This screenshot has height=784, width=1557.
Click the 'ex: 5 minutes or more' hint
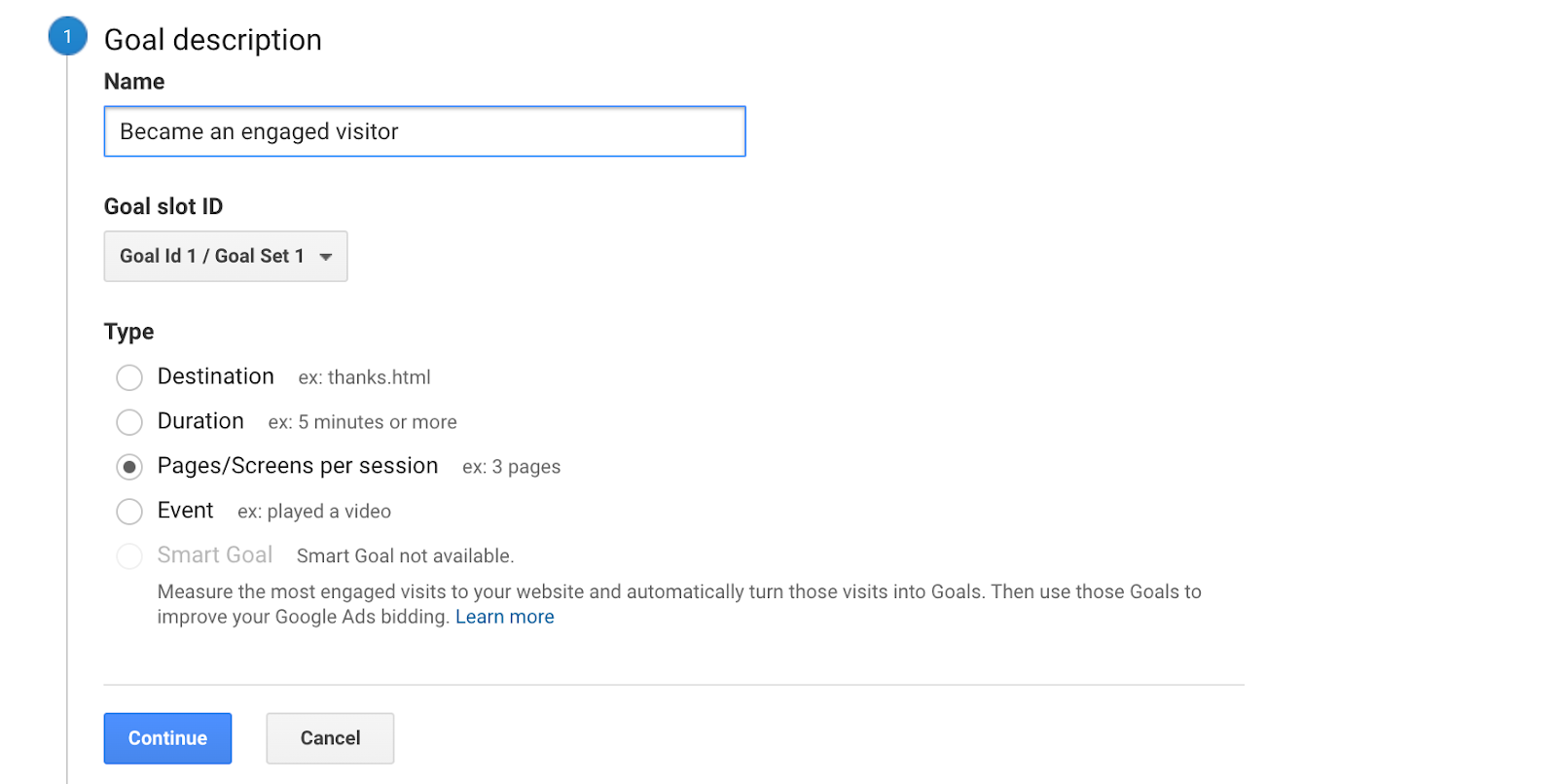point(362,422)
